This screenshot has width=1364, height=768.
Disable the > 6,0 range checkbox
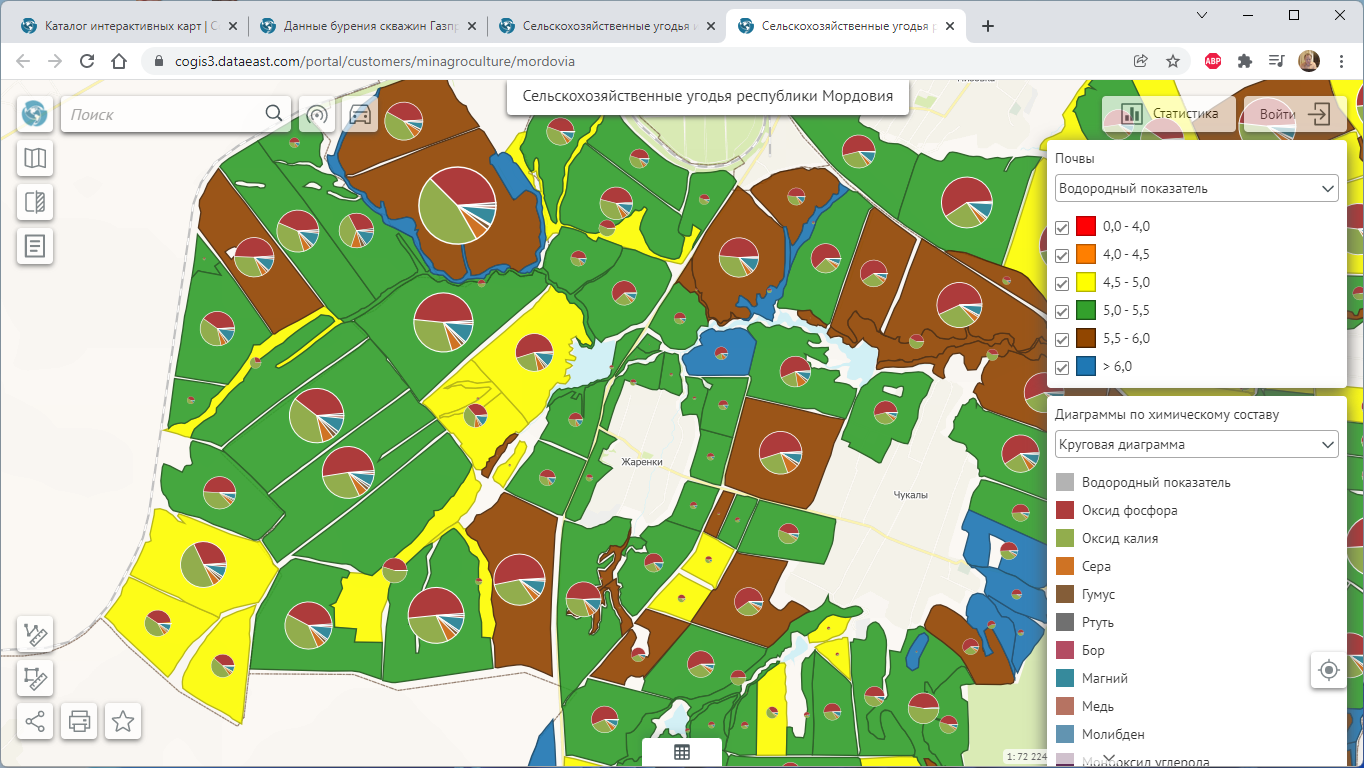click(x=1062, y=367)
